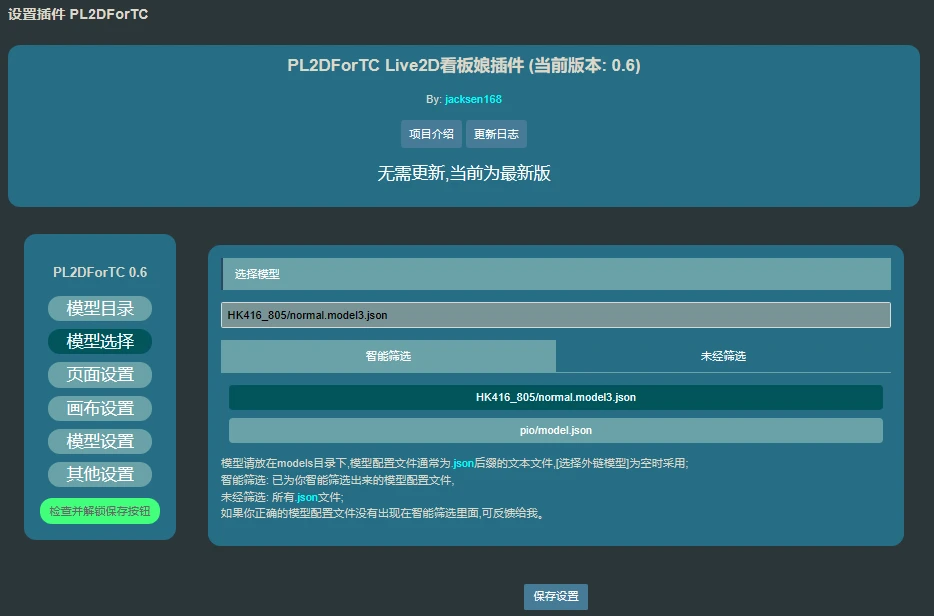Open 画布设置 in the sidebar
This screenshot has width=934, height=616.
coord(100,408)
